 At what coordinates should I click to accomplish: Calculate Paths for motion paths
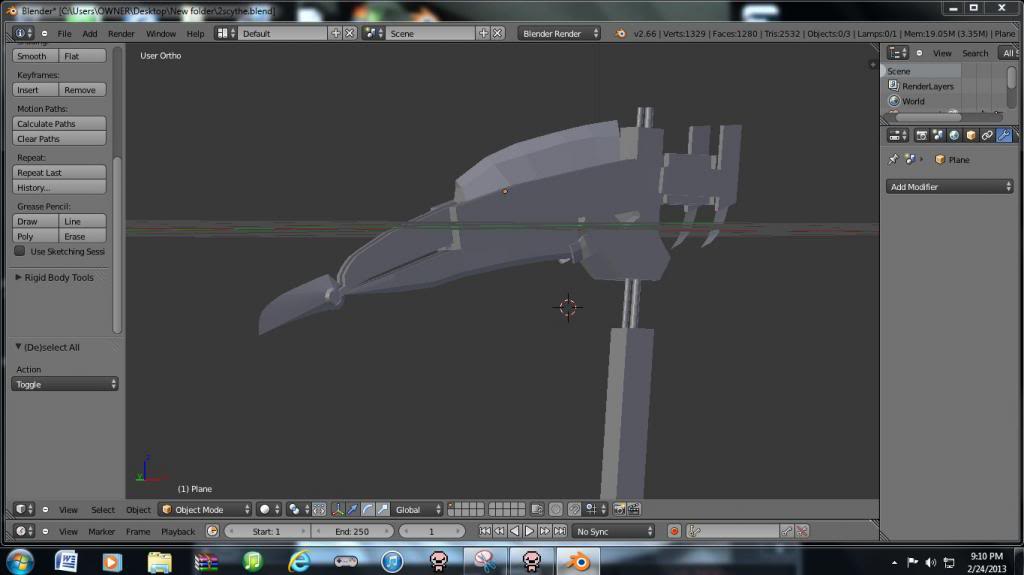(x=59, y=123)
